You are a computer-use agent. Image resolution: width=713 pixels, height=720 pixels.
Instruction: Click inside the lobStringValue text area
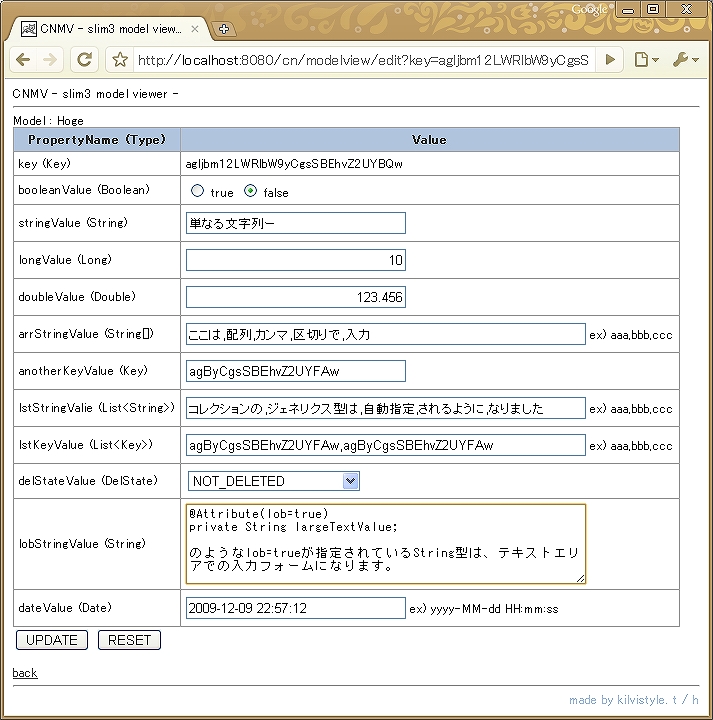coord(386,544)
